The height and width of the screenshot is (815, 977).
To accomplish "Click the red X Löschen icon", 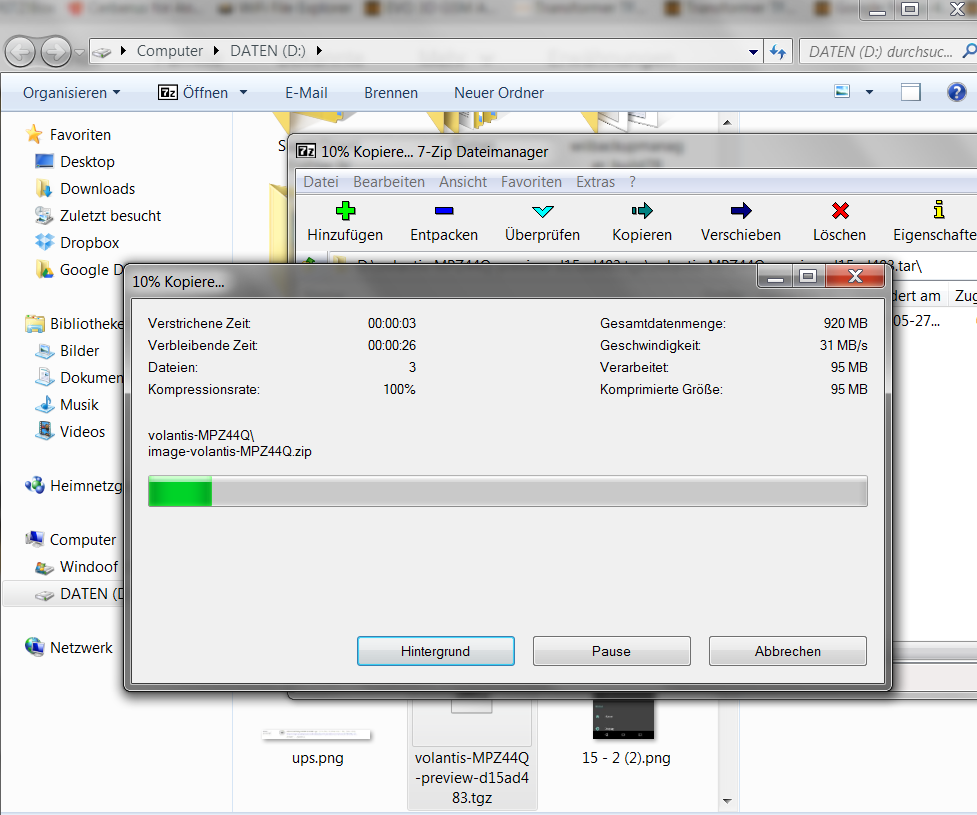I will tap(840, 211).
